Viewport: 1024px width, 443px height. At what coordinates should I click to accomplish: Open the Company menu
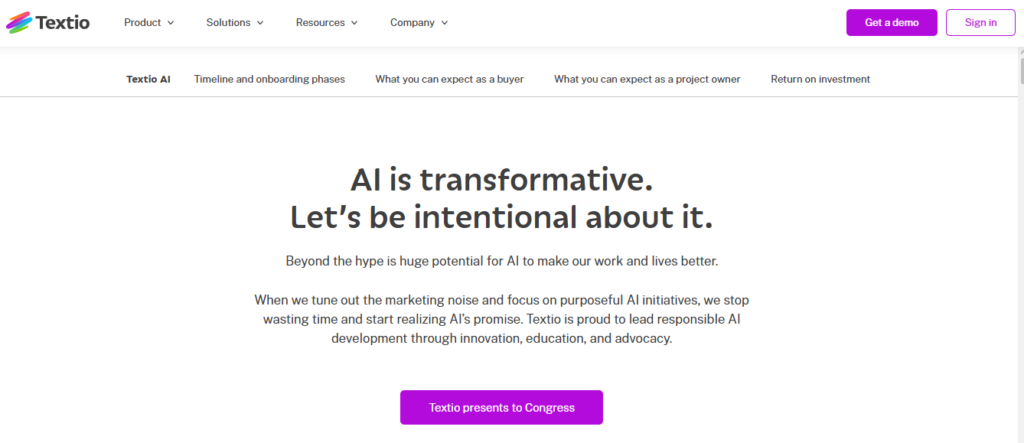pos(419,22)
